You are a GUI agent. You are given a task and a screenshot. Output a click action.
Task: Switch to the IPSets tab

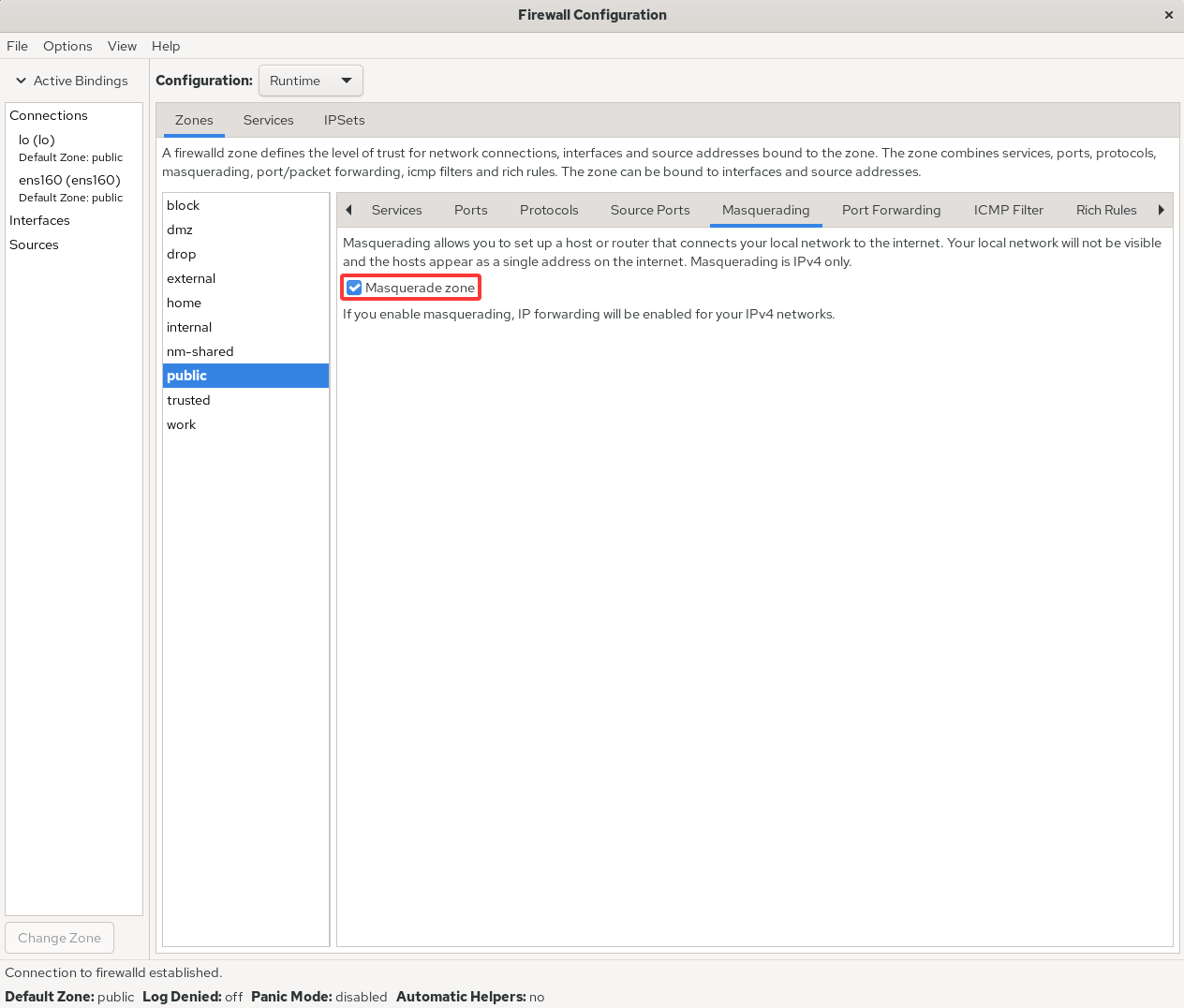[x=344, y=120]
